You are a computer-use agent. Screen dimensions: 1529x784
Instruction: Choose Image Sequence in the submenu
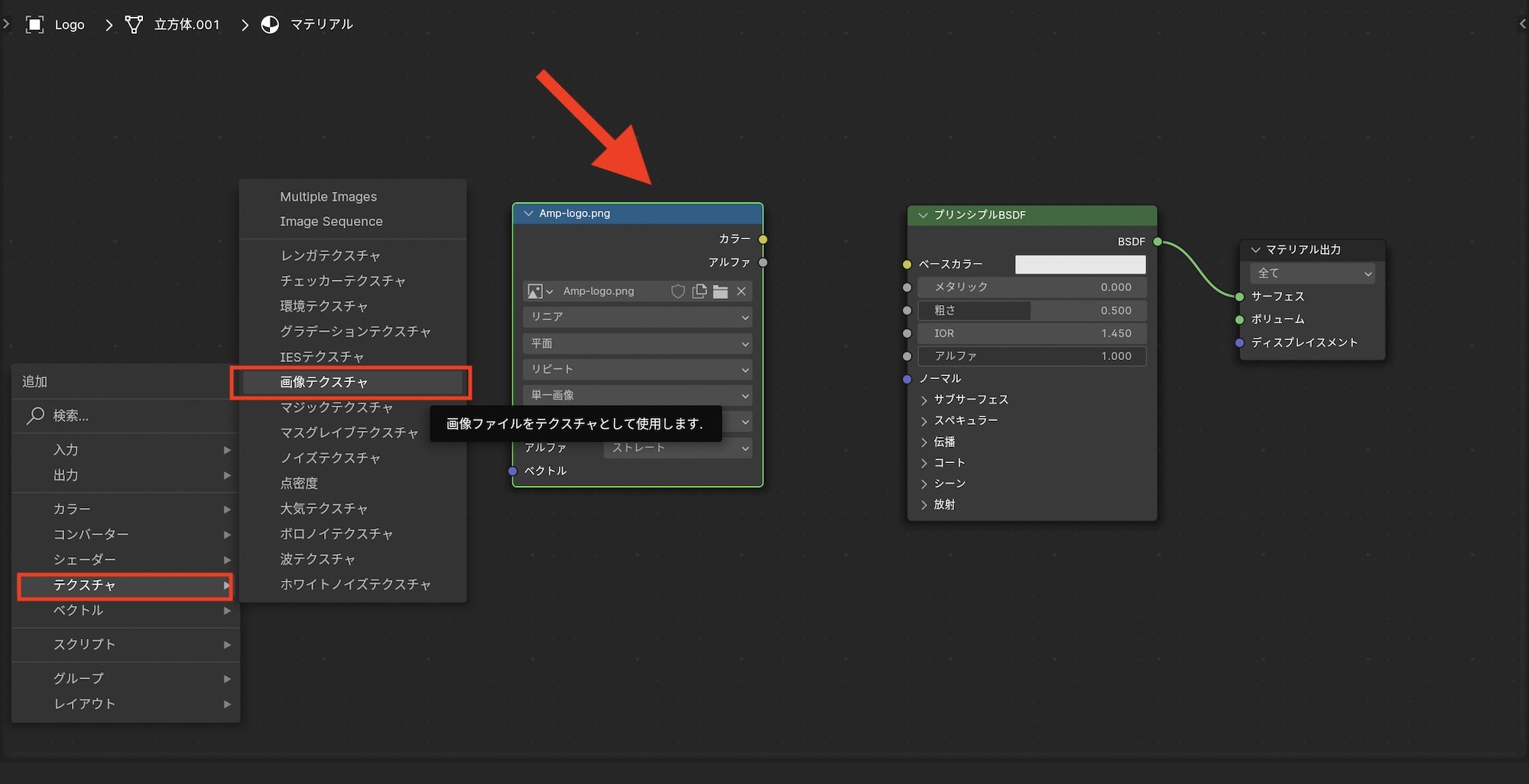(x=331, y=222)
